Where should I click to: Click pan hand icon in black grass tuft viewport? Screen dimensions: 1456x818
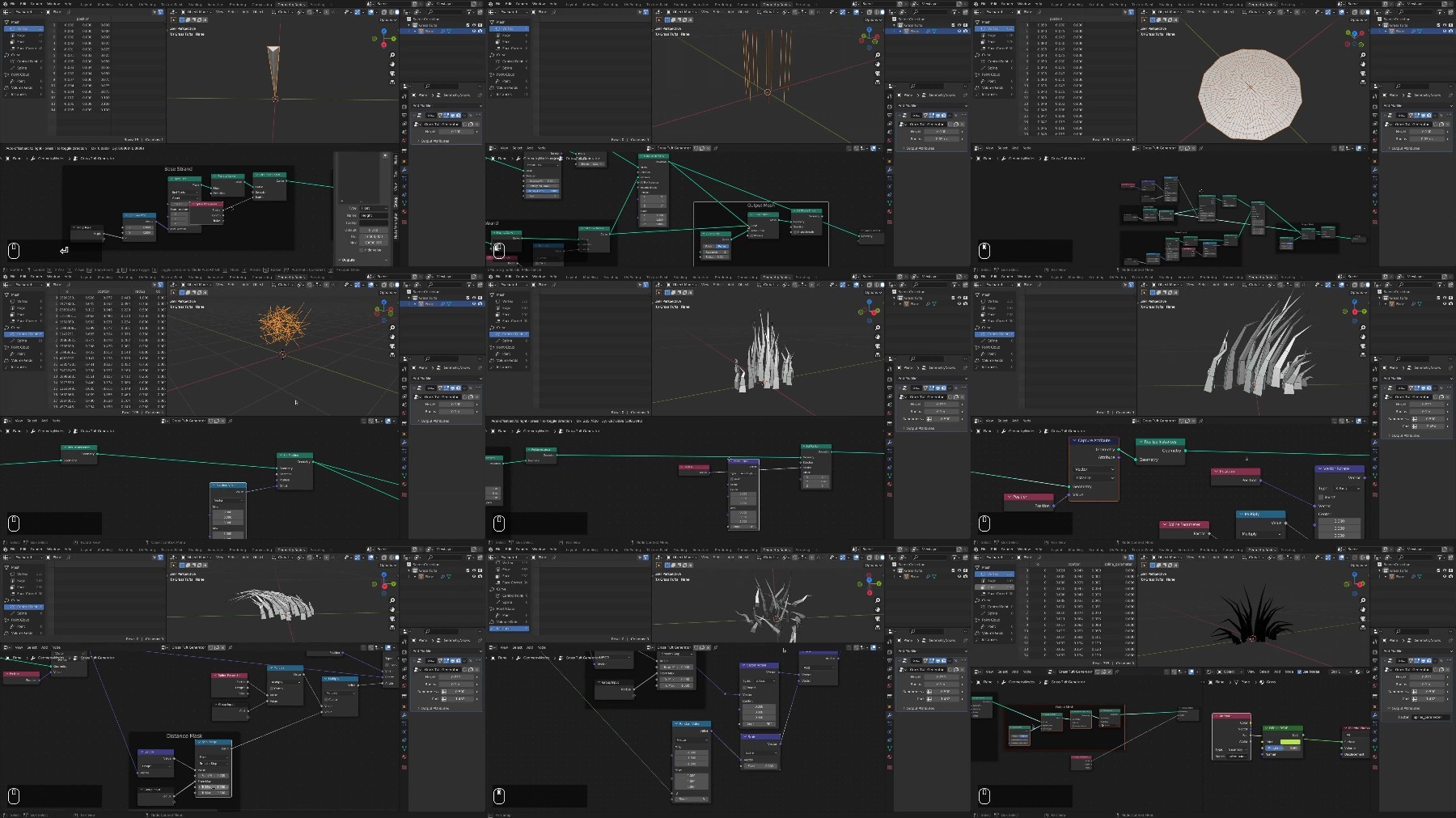click(x=1364, y=609)
